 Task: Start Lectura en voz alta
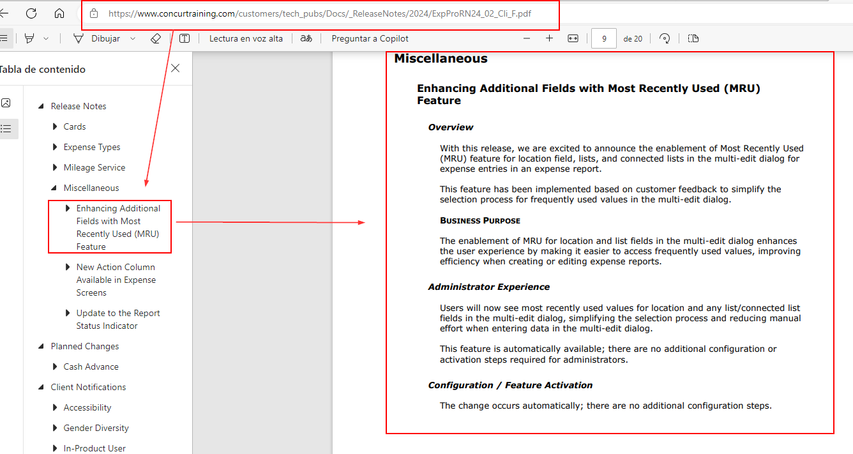[246, 39]
